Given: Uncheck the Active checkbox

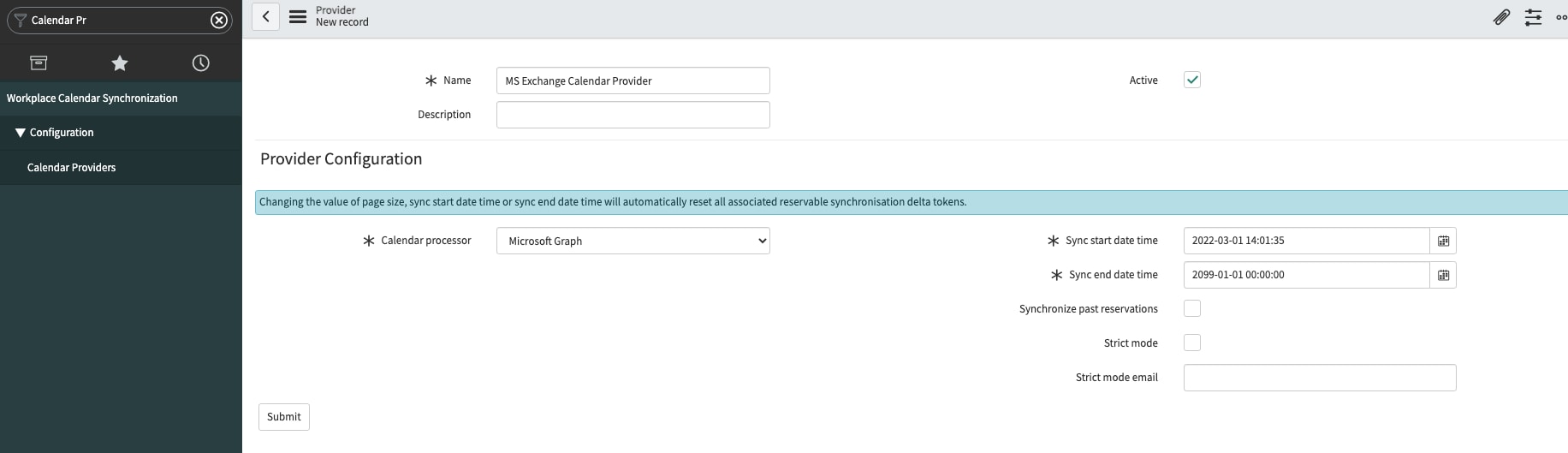Looking at the screenshot, I should (x=1192, y=80).
